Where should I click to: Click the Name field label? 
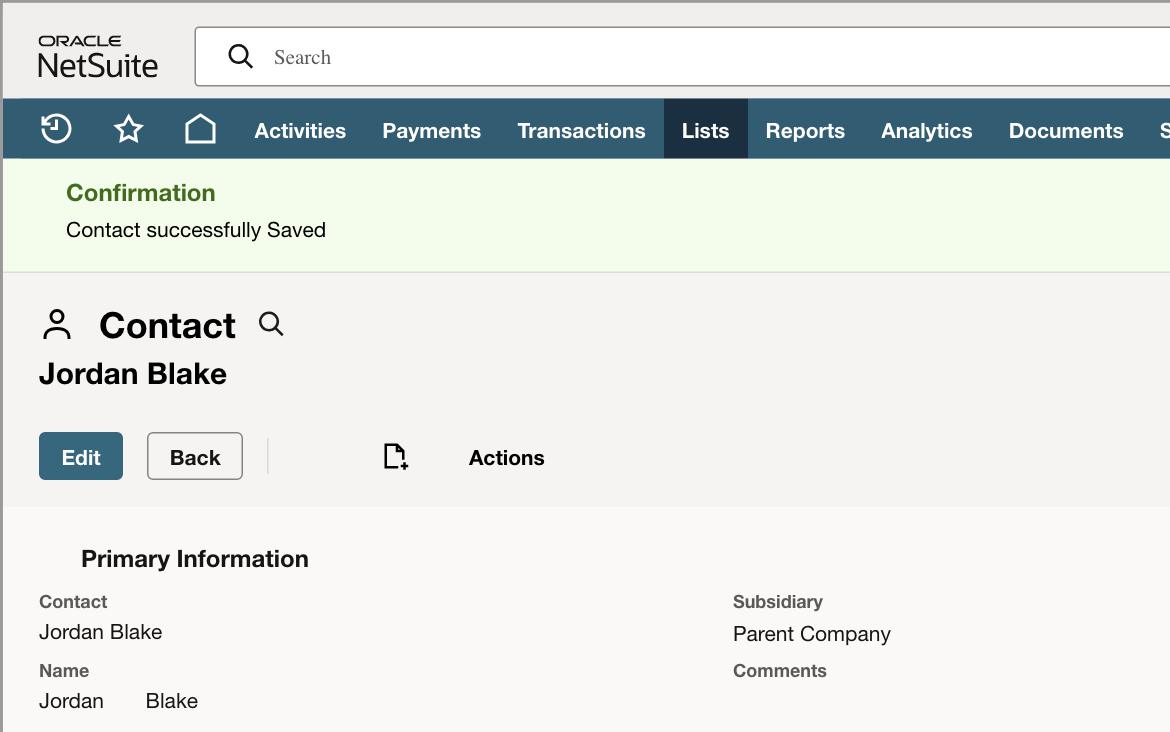point(64,671)
